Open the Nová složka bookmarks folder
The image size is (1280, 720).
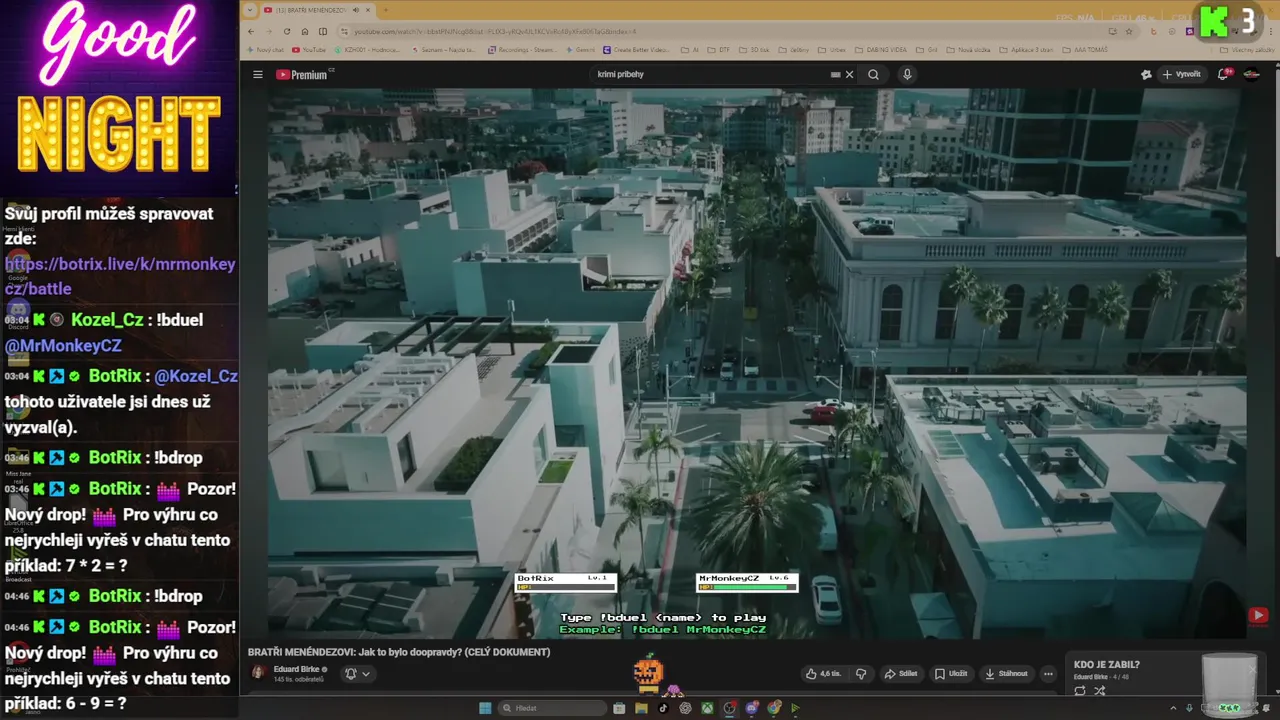[969, 49]
